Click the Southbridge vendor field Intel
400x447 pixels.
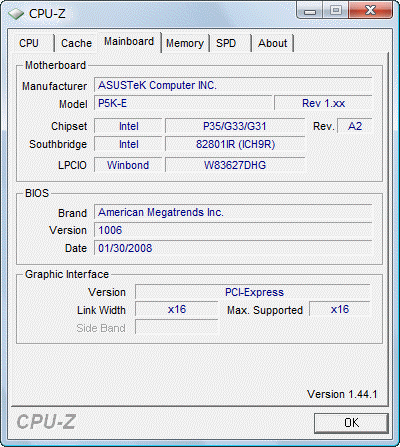click(128, 144)
